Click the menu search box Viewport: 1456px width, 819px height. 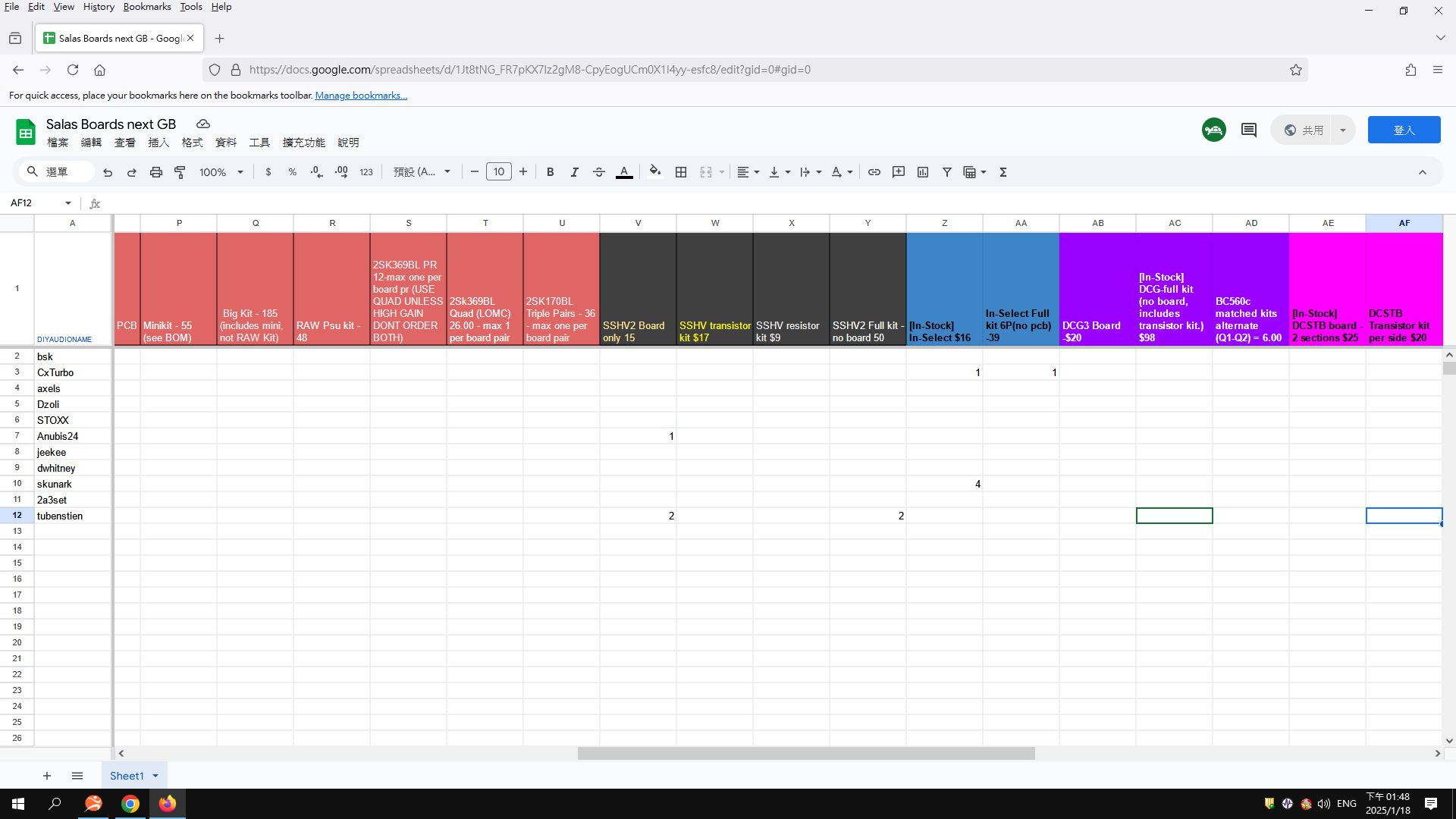58,172
